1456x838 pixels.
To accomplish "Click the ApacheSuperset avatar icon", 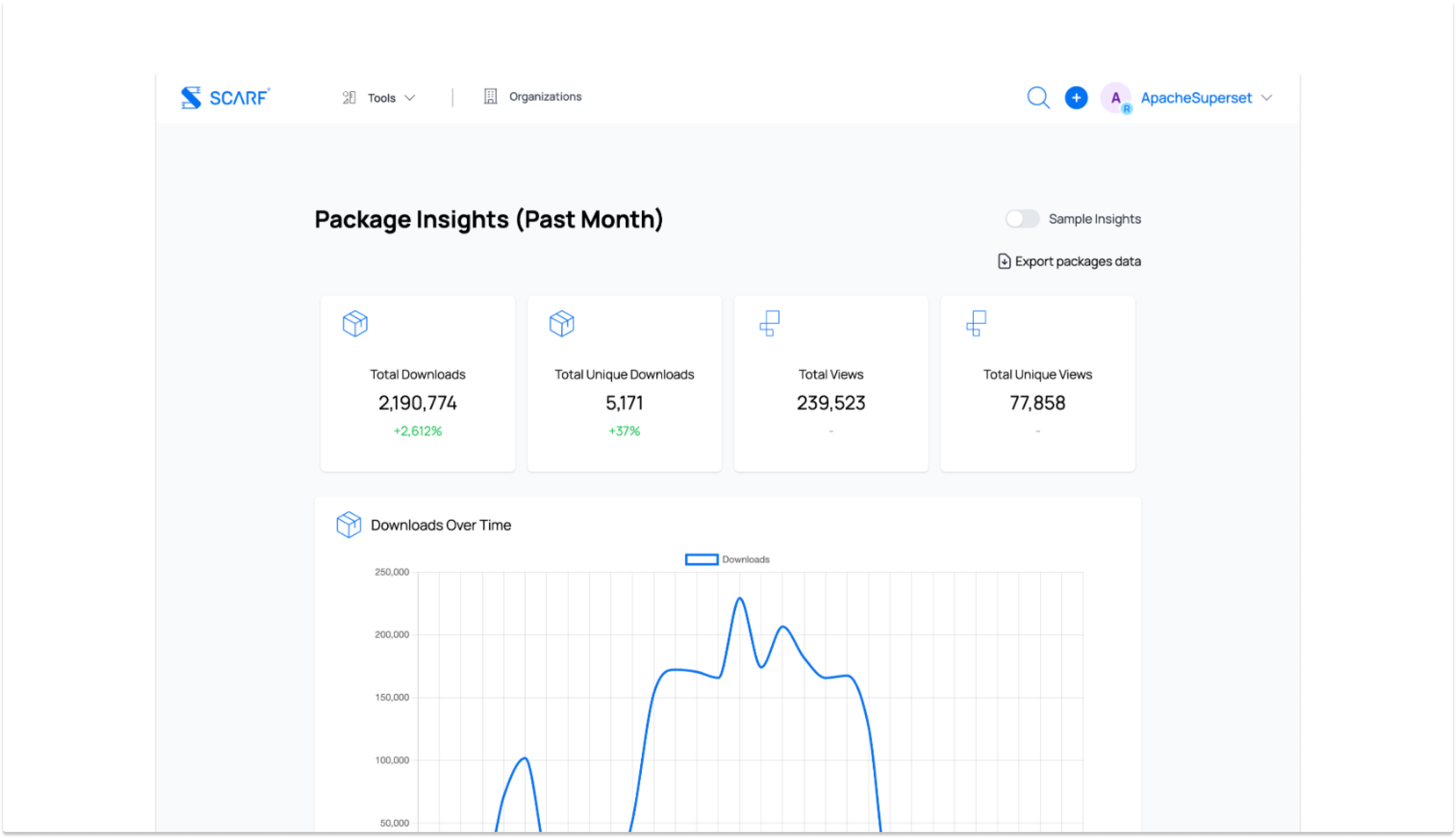I will (x=1115, y=98).
